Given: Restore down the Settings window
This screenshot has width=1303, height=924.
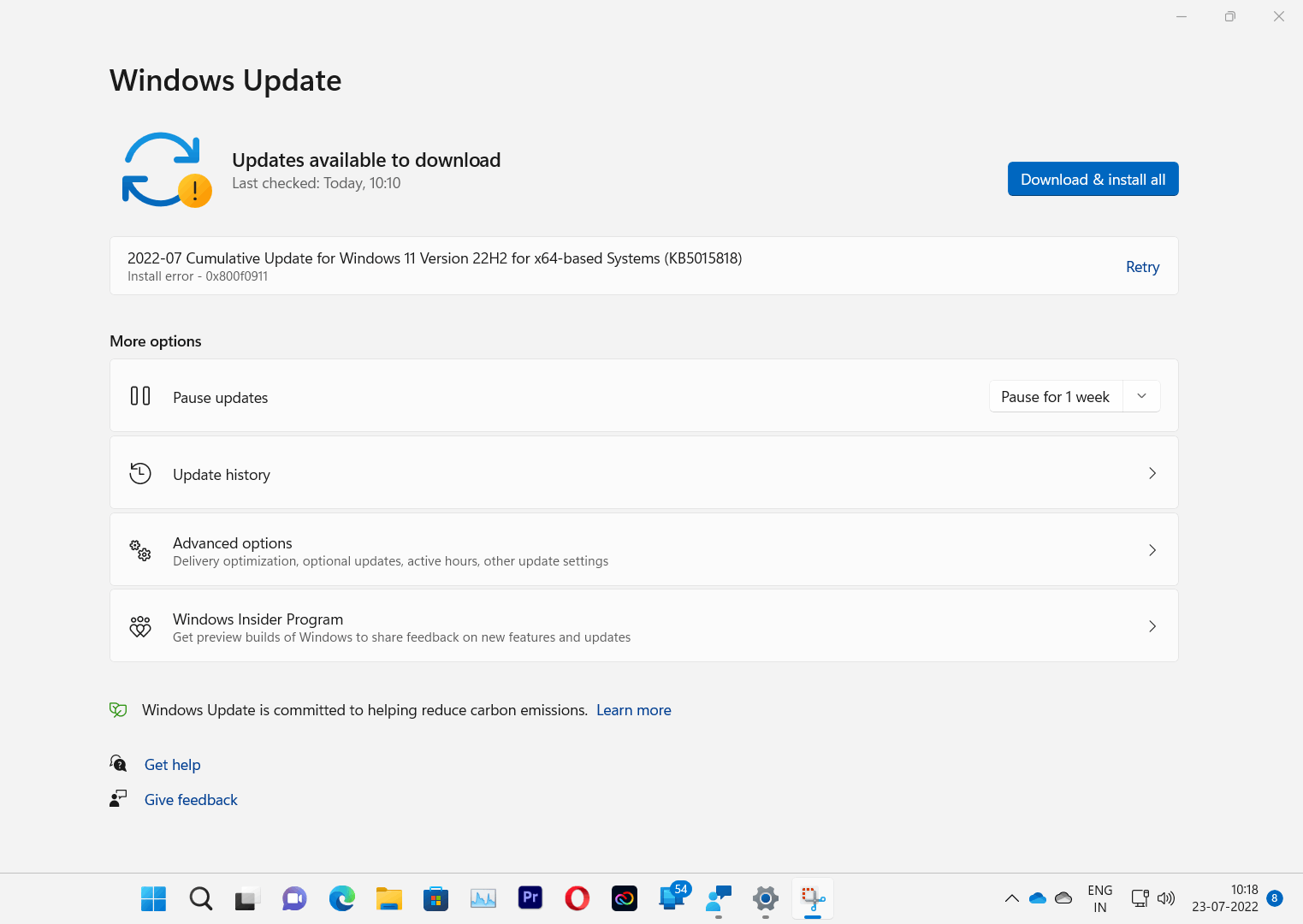Looking at the screenshot, I should [x=1229, y=16].
